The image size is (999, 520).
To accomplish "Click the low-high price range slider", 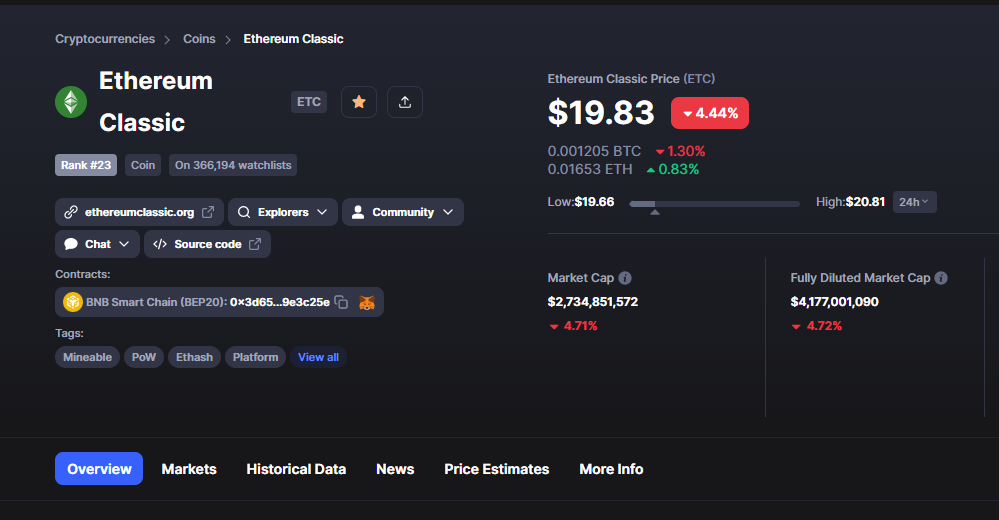I will point(714,204).
